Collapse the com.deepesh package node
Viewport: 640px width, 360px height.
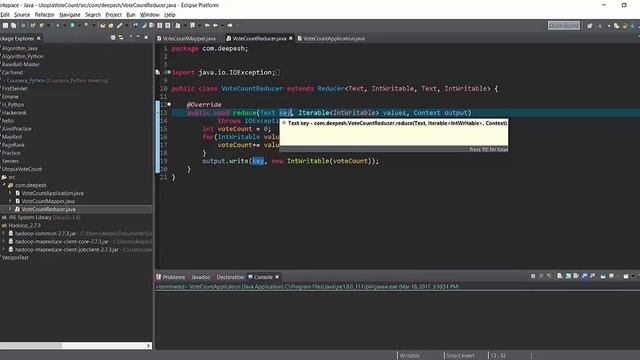[x=4, y=185]
